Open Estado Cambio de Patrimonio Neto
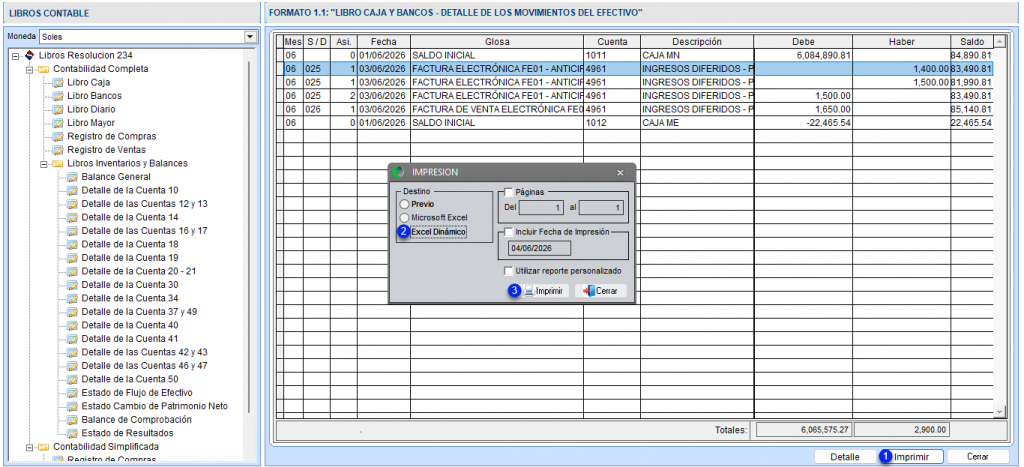Viewport: 1024px width, 467px height. tap(154, 406)
